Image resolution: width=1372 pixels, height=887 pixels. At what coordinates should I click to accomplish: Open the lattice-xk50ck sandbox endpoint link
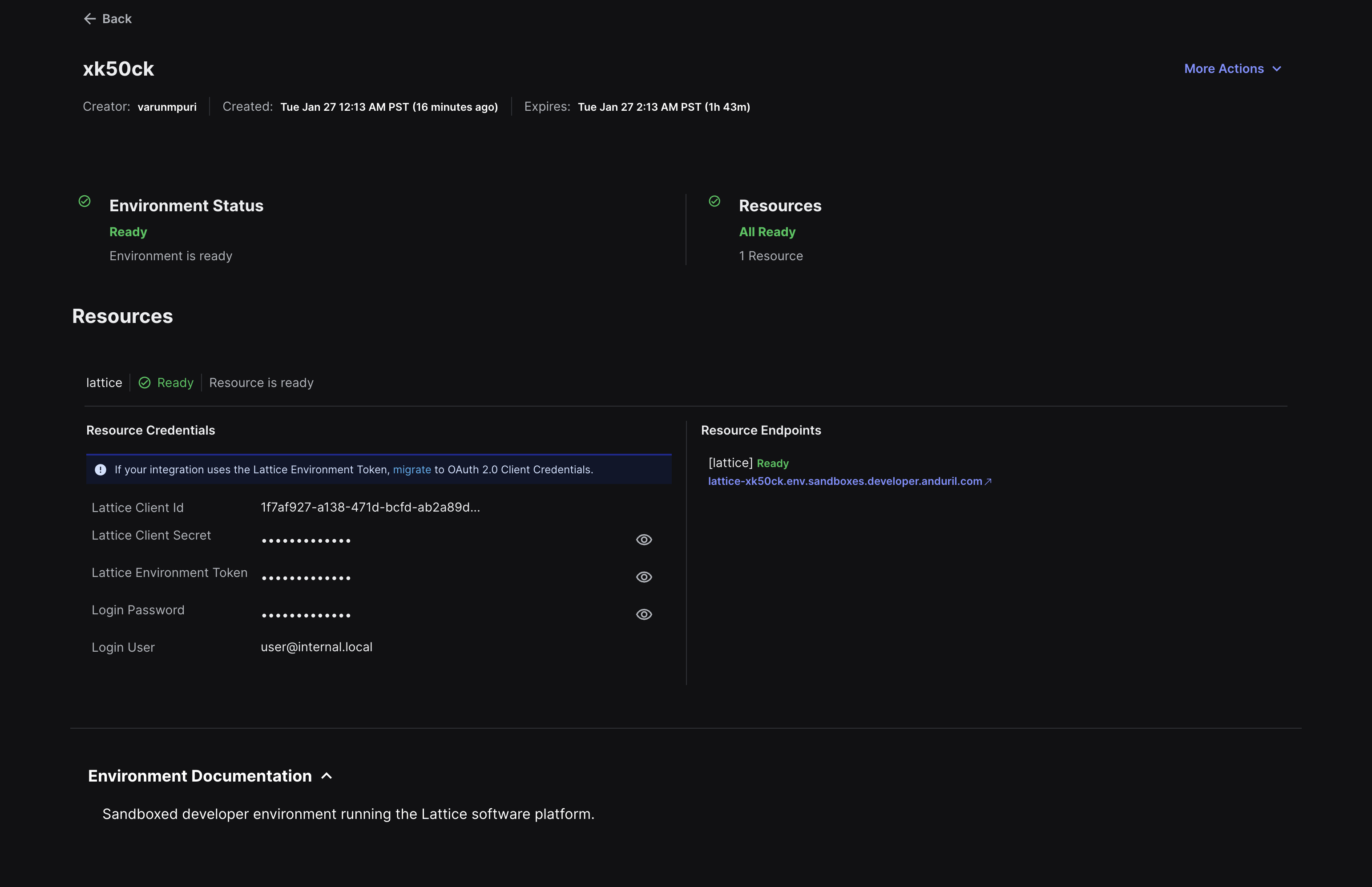pos(850,481)
